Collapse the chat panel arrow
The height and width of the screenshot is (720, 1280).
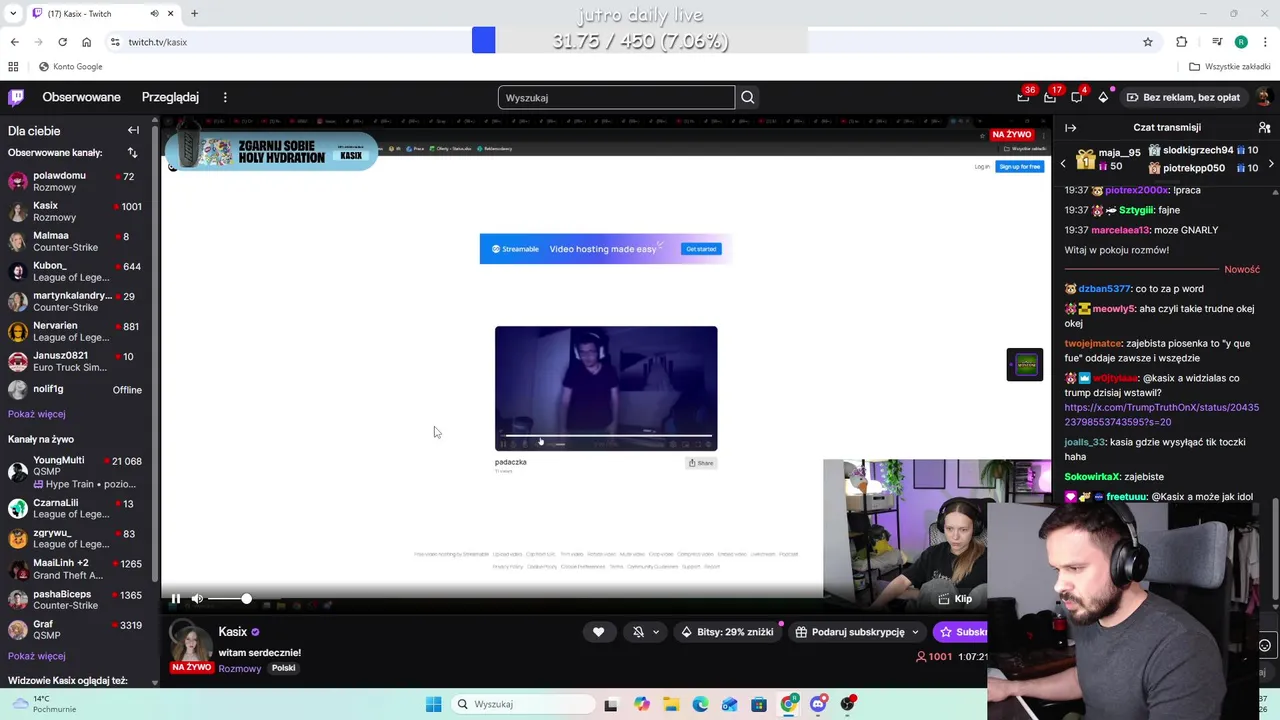tap(1070, 128)
